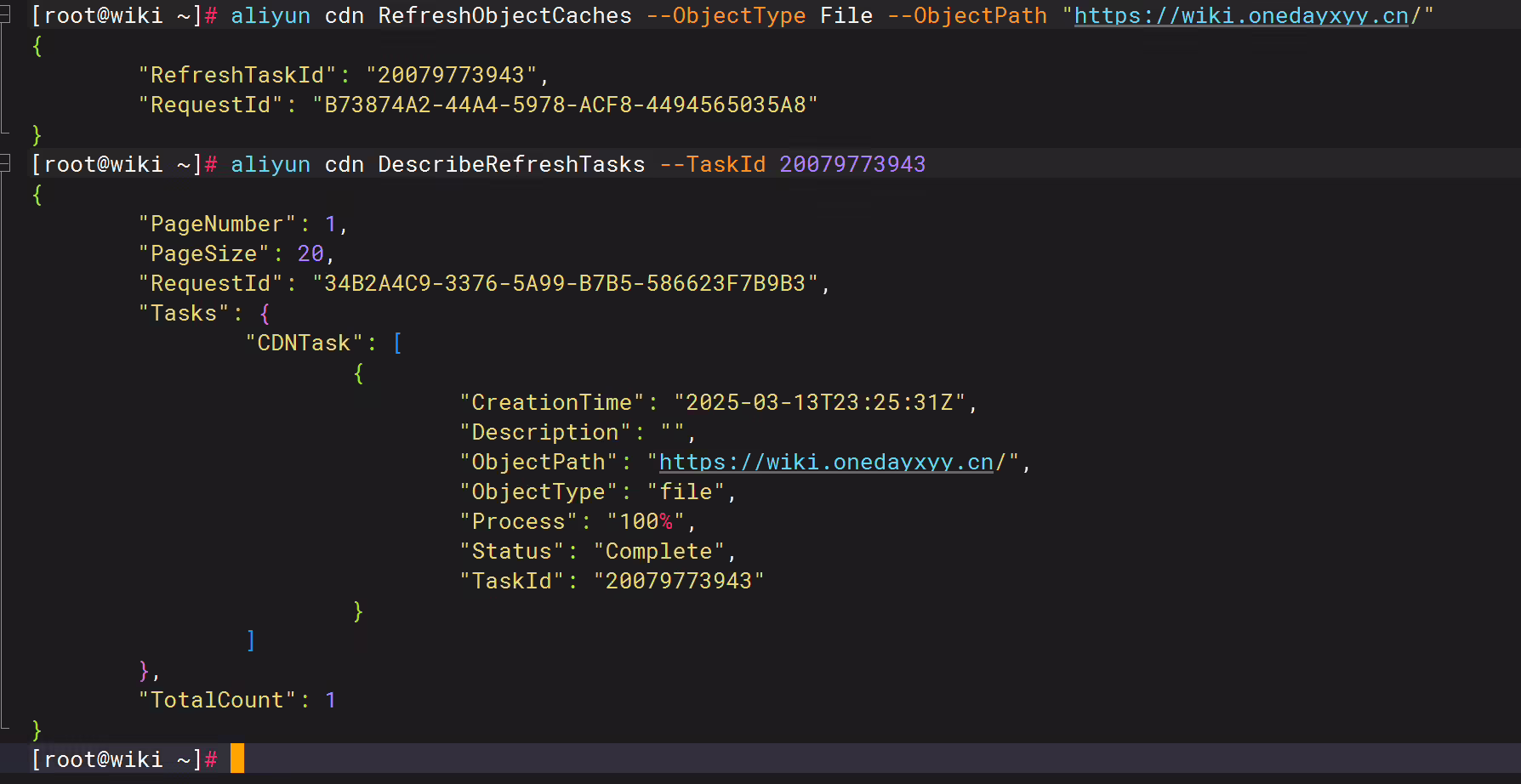Image resolution: width=1521 pixels, height=784 pixels.
Task: Click the --TaskId argument number
Action: tap(852, 164)
